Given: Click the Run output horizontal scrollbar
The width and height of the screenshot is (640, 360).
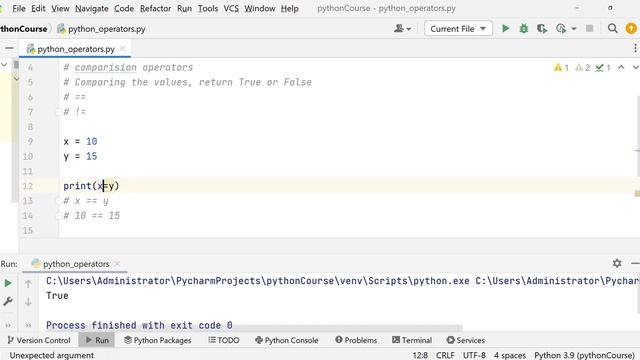Looking at the screenshot, I should 254,328.
